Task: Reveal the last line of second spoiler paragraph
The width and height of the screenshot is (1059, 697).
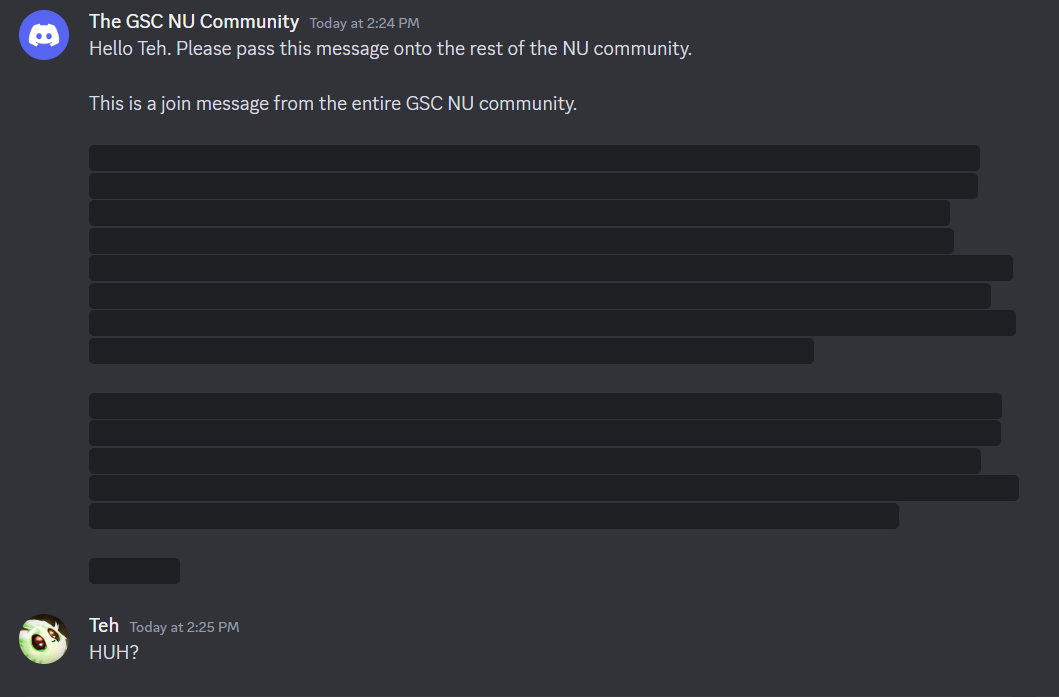Action: pyautogui.click(x=494, y=516)
